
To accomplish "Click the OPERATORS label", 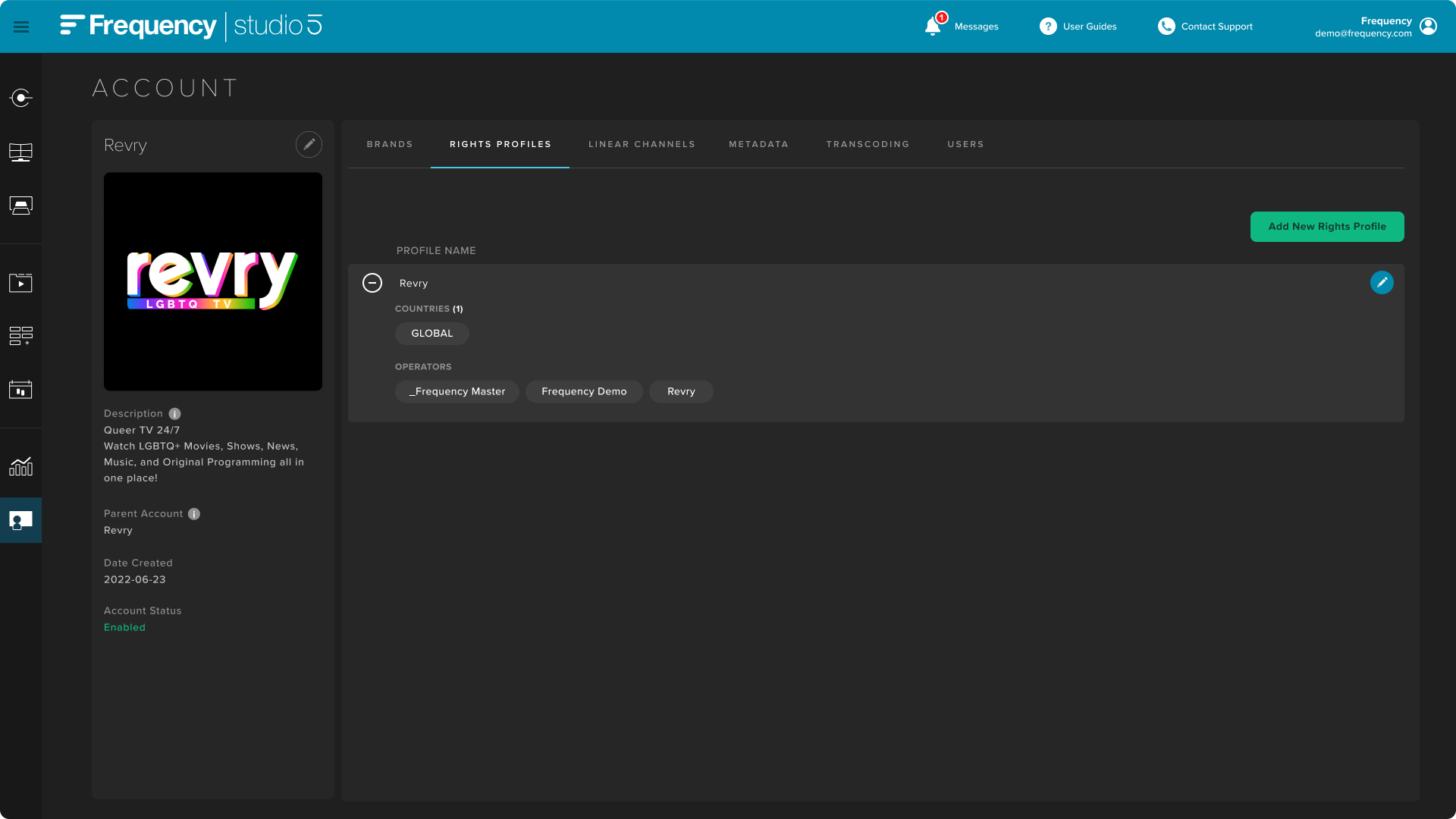I will click(x=423, y=367).
